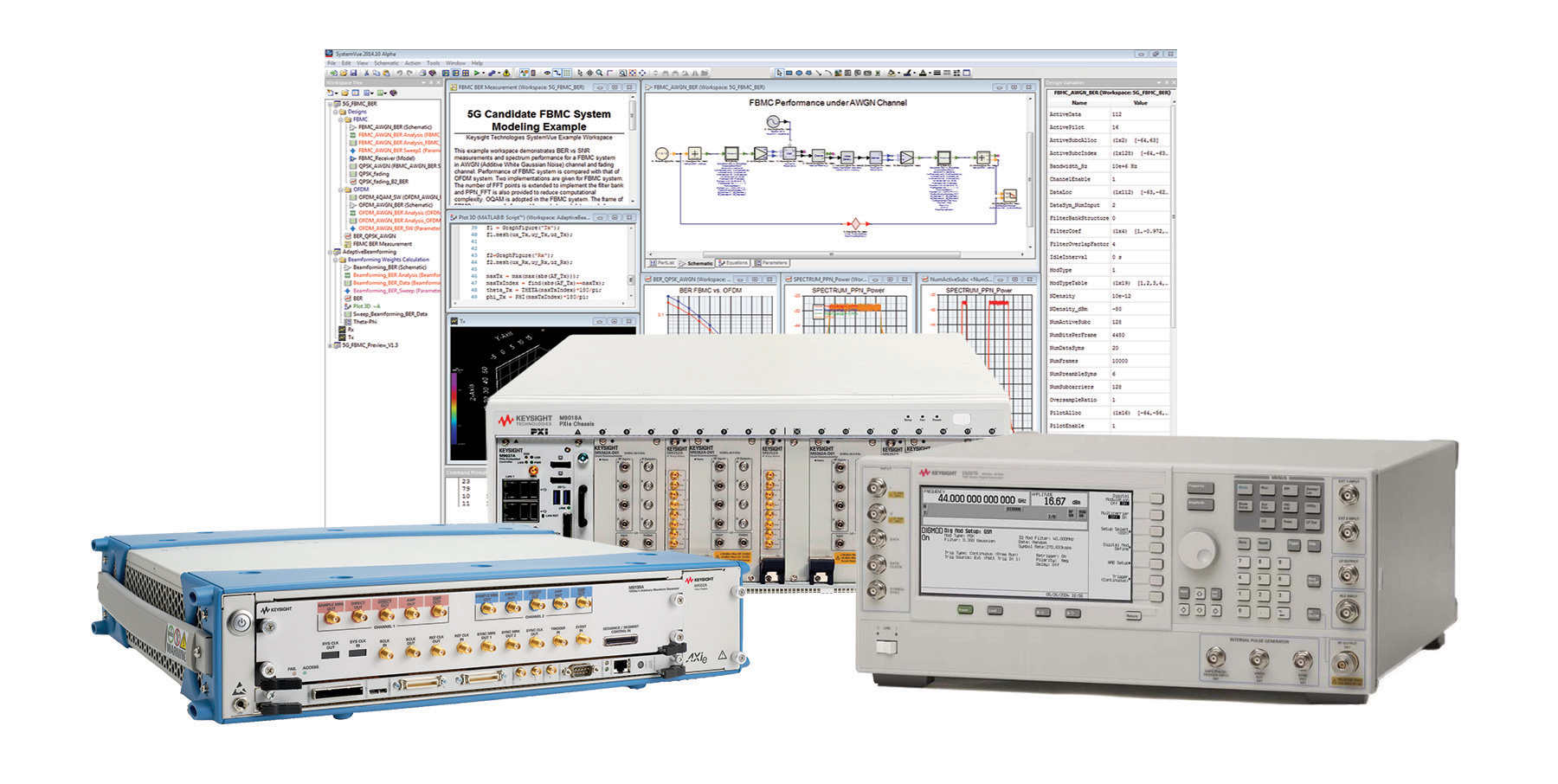Select the Zoom magnifier tool in toolbar
Screen dimensions: 1558x784
(600, 74)
